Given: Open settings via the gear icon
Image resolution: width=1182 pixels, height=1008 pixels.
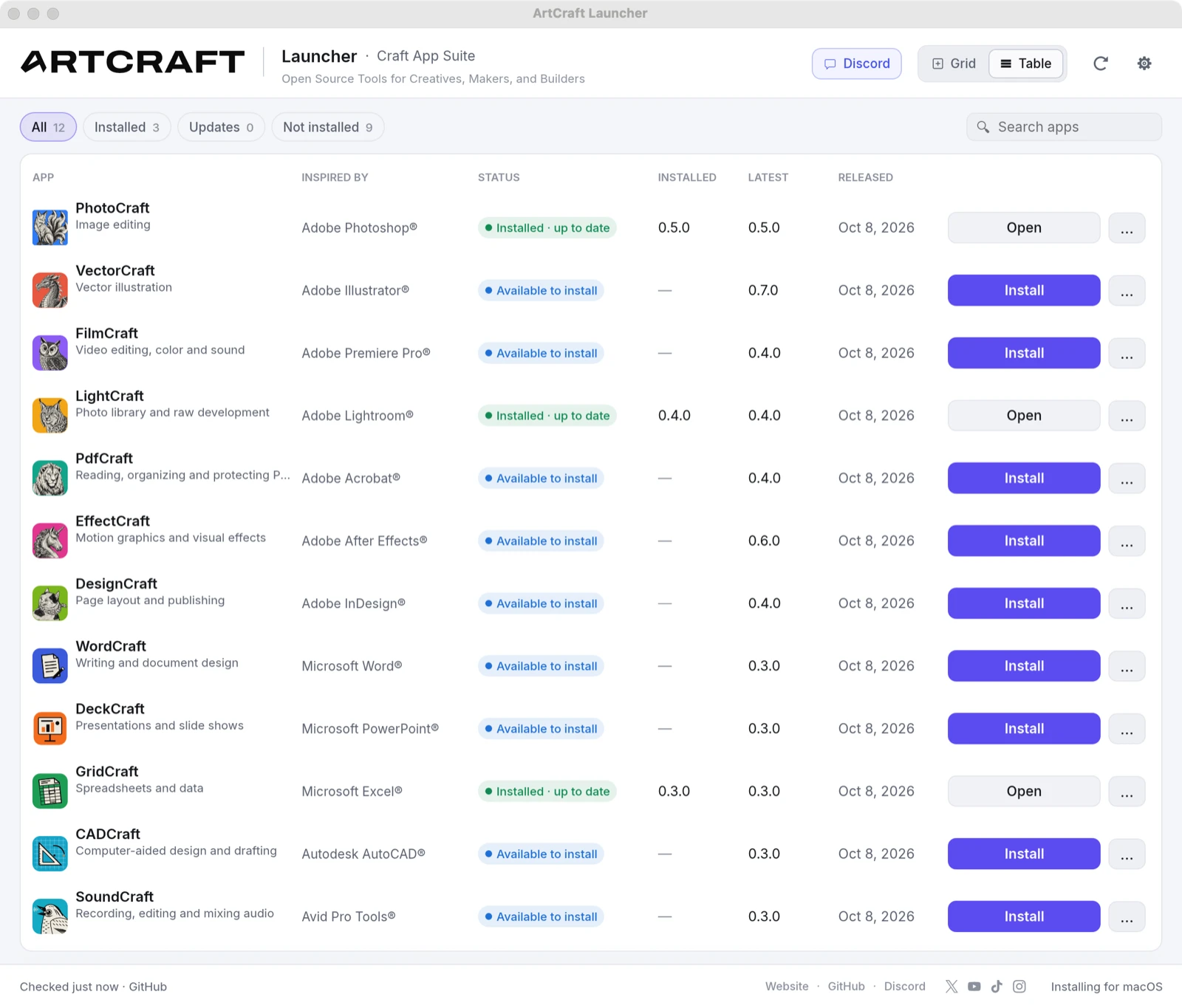Looking at the screenshot, I should [x=1144, y=64].
